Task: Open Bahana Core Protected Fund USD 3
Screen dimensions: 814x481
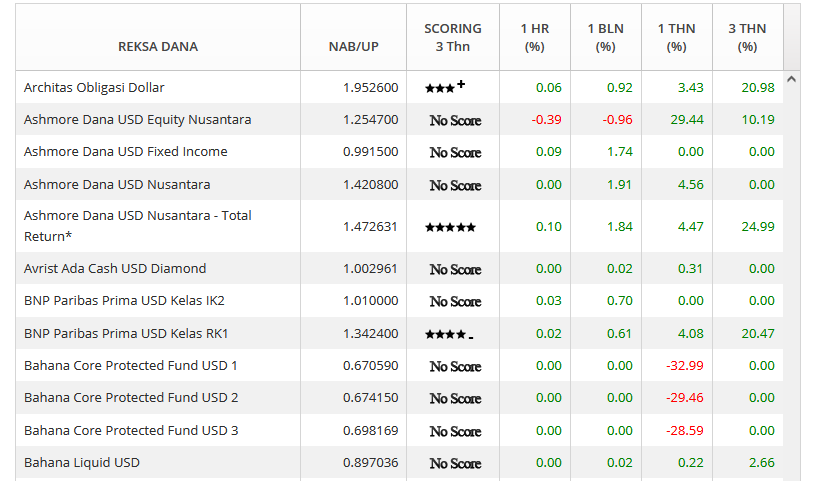Action: pyautogui.click(x=131, y=431)
